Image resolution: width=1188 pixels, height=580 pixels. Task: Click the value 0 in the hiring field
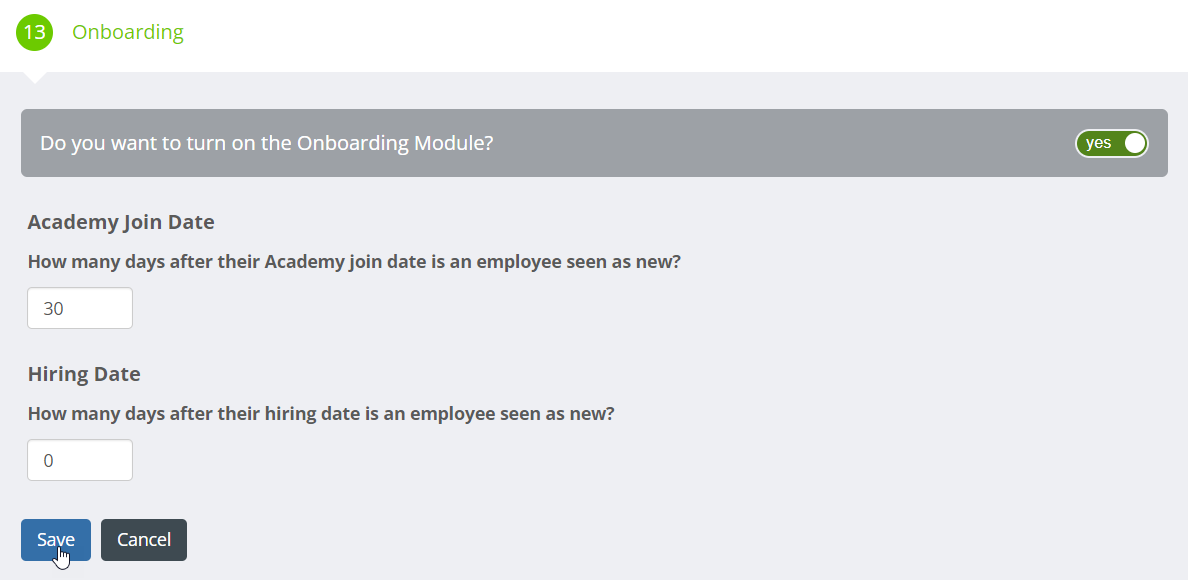tap(48, 461)
